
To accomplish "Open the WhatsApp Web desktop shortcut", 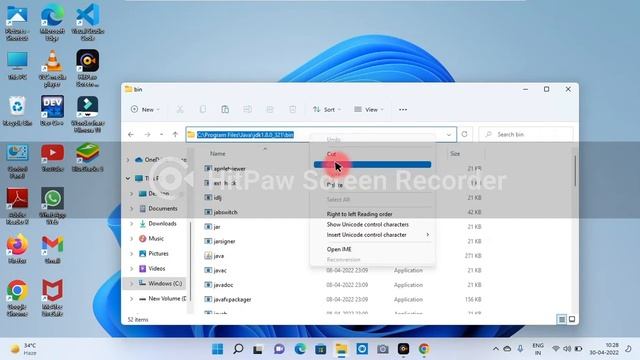I will pyautogui.click(x=52, y=206).
